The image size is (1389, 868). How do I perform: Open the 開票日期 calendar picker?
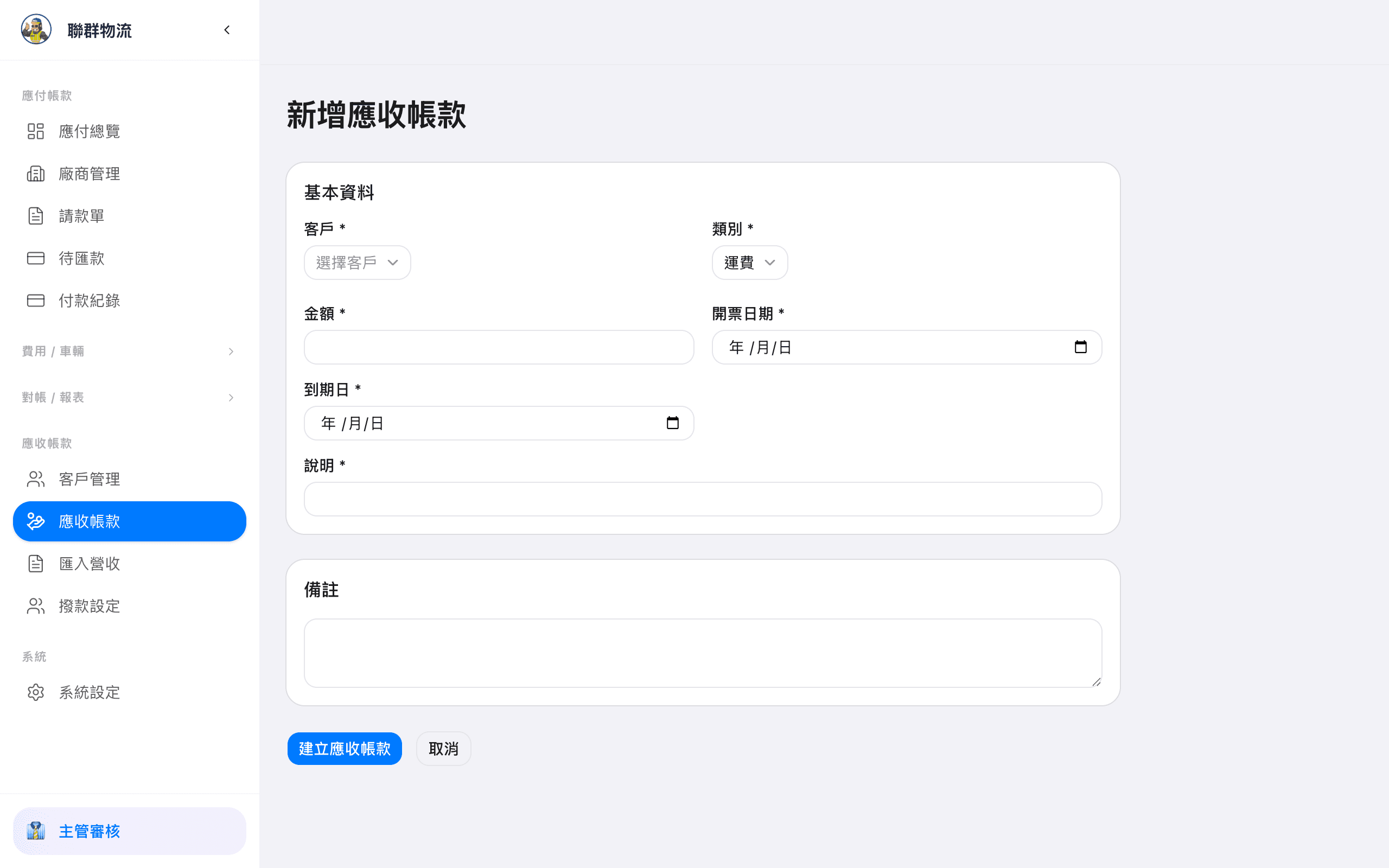tap(1081, 347)
